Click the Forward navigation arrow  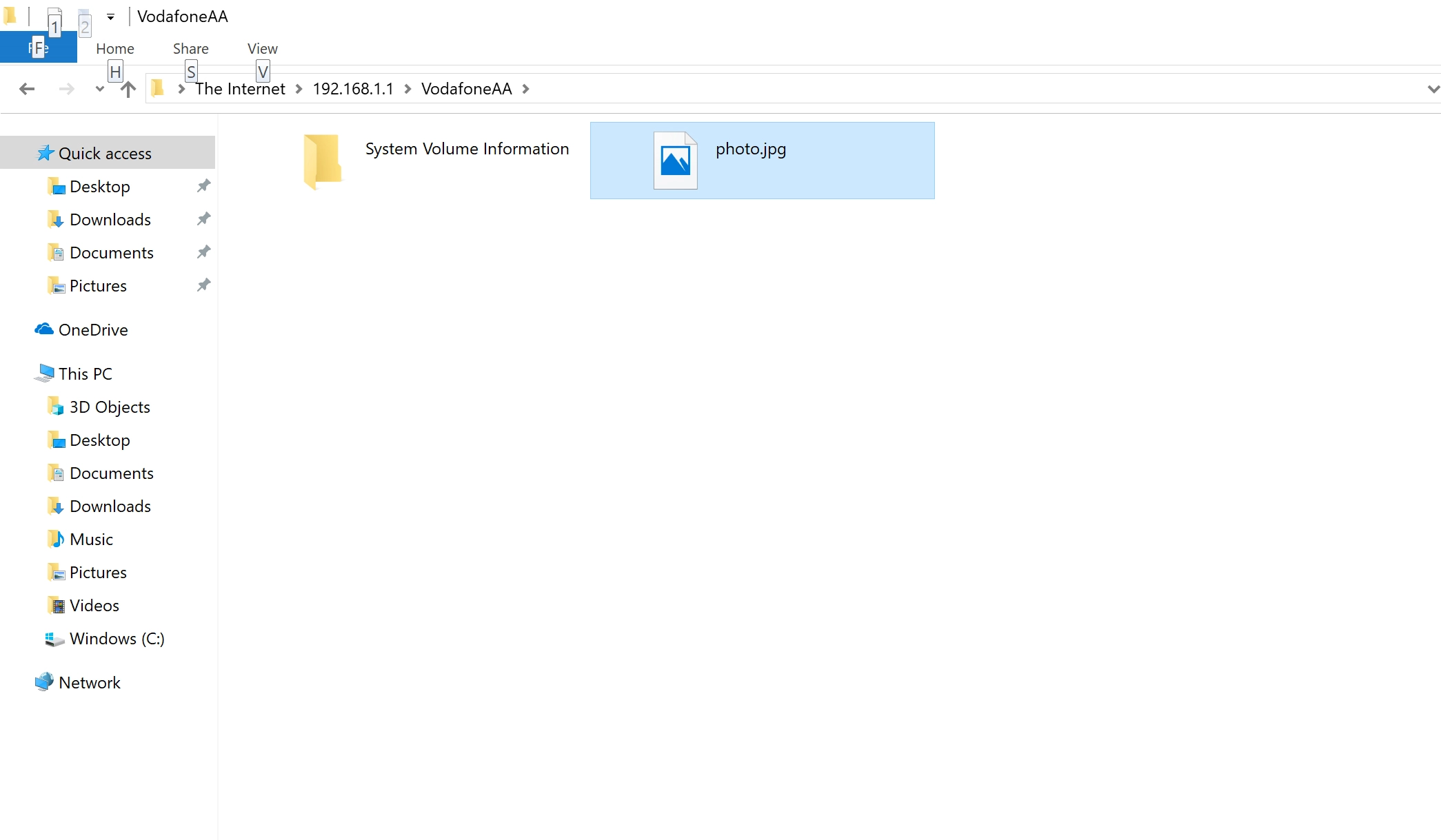(x=66, y=89)
